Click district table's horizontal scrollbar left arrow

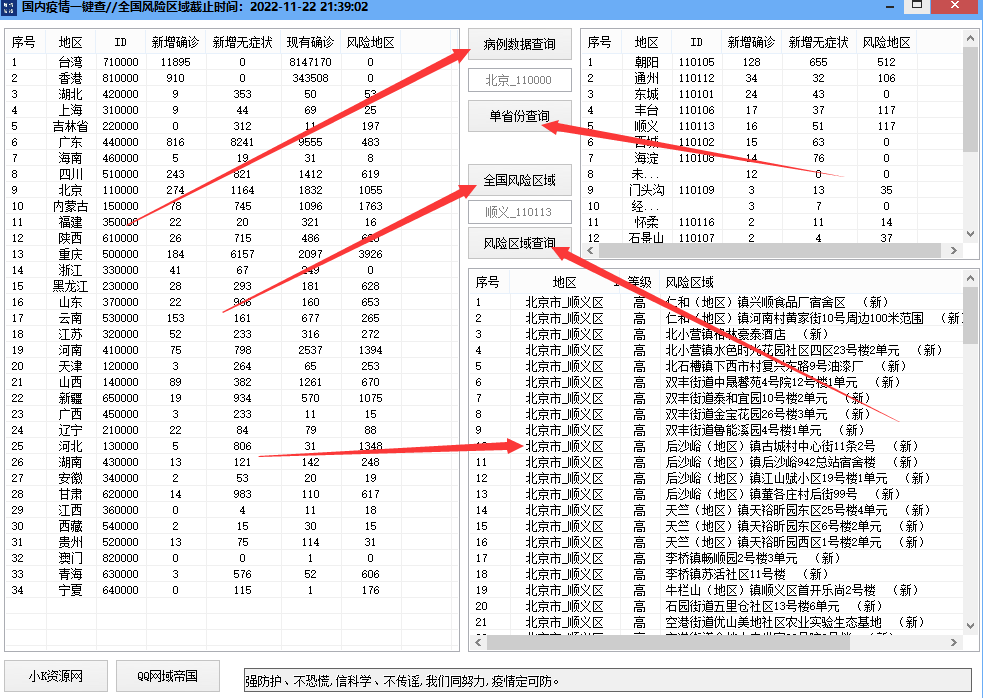pyautogui.click(x=591, y=250)
